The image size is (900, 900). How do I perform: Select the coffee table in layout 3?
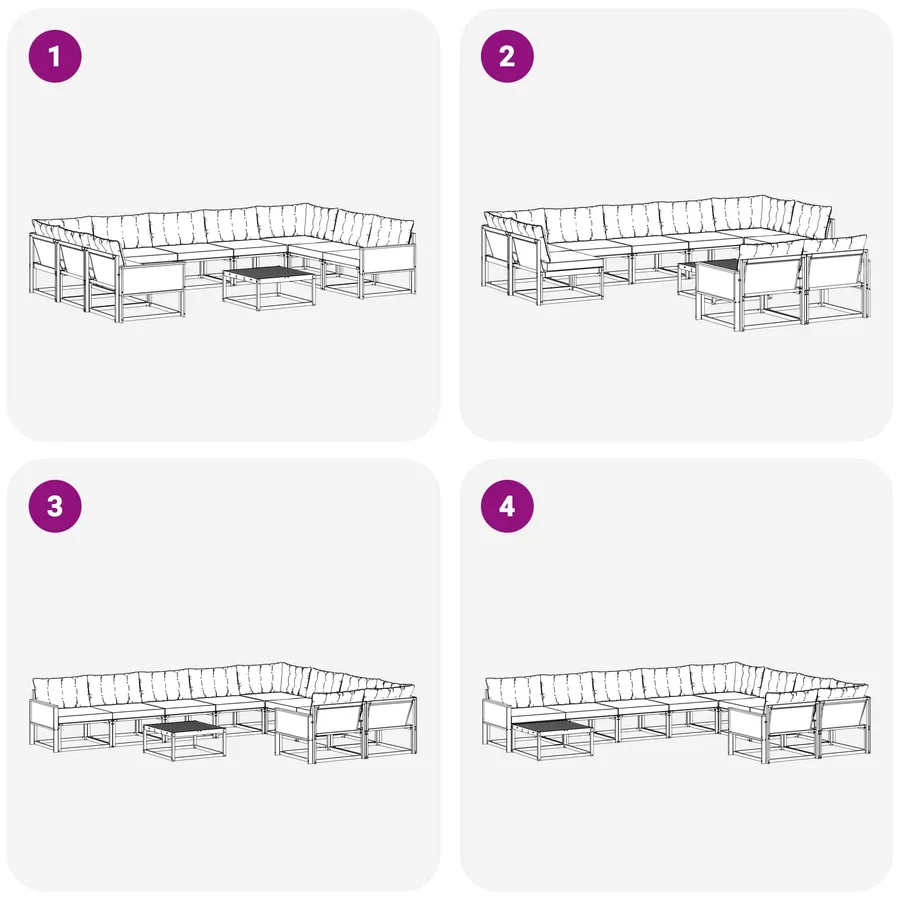pyautogui.click(x=184, y=740)
